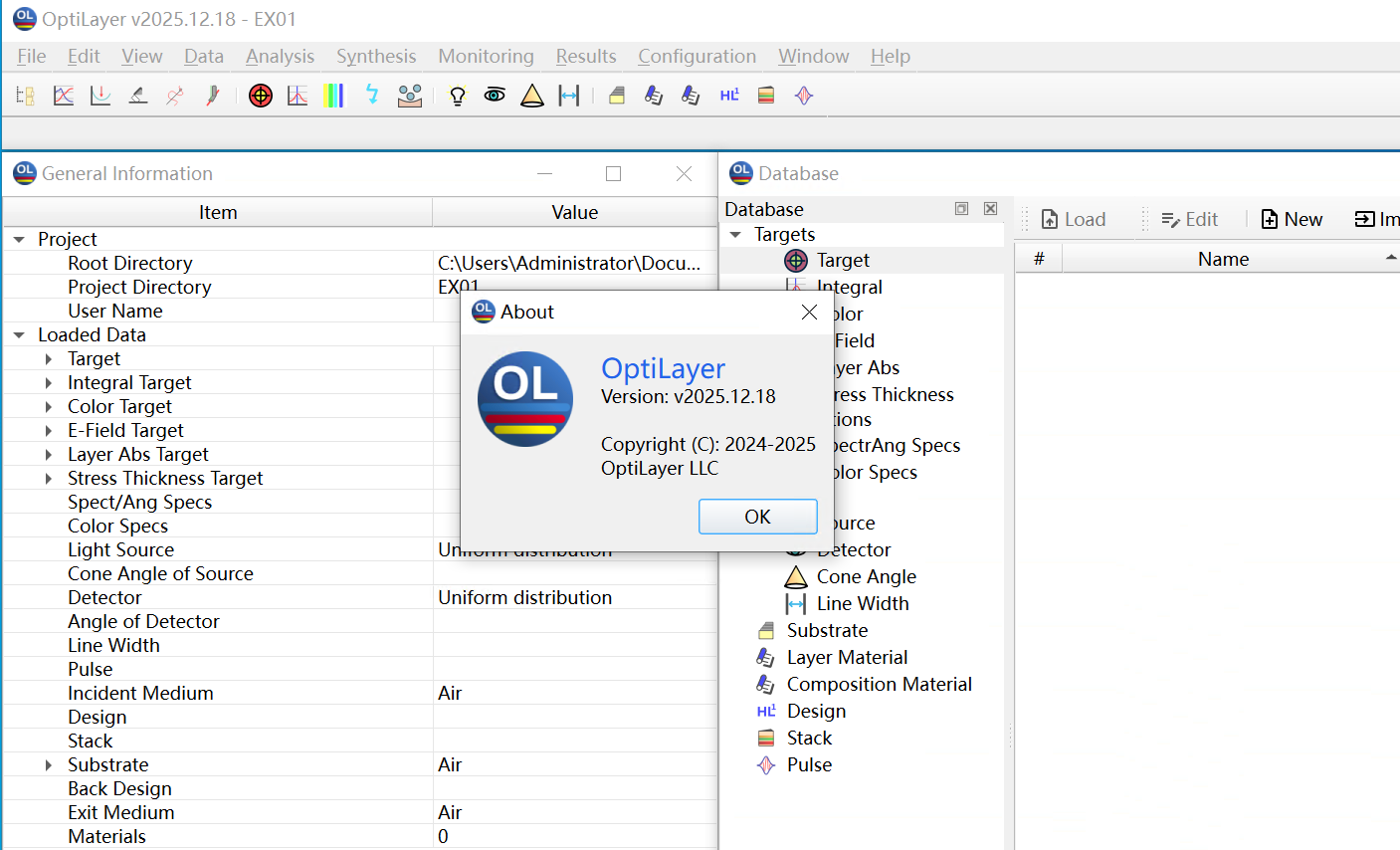Select Layer Material in the Database tree
This screenshot has height=850, width=1400.
(847, 658)
